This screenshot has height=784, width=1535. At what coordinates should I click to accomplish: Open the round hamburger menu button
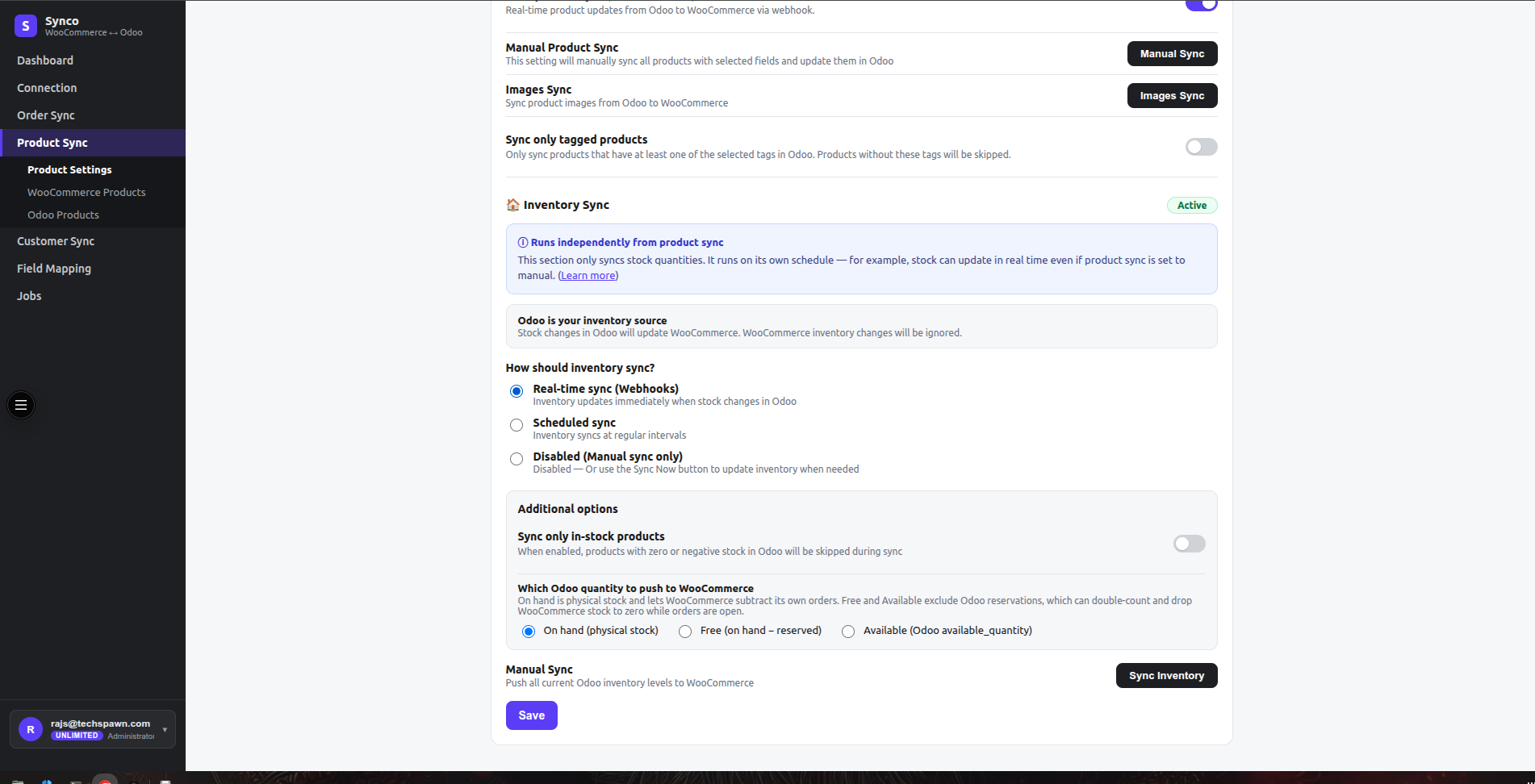coord(21,405)
